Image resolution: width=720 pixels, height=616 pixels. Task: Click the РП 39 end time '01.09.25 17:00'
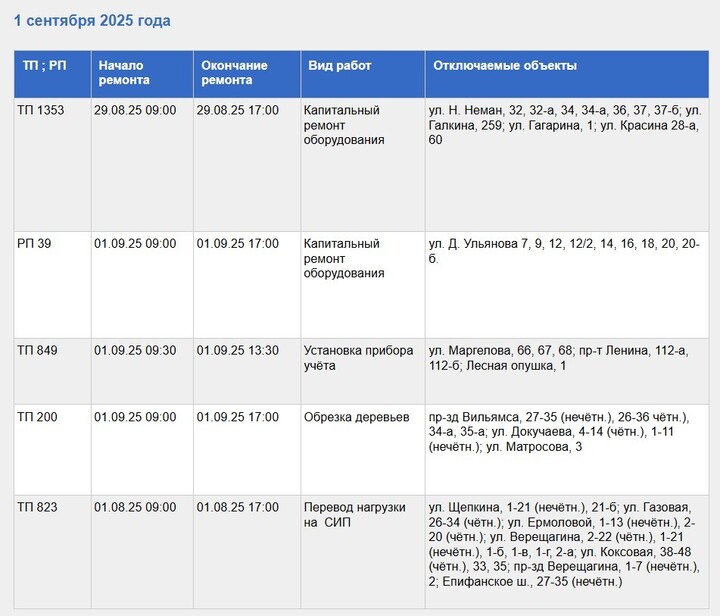pos(247,285)
